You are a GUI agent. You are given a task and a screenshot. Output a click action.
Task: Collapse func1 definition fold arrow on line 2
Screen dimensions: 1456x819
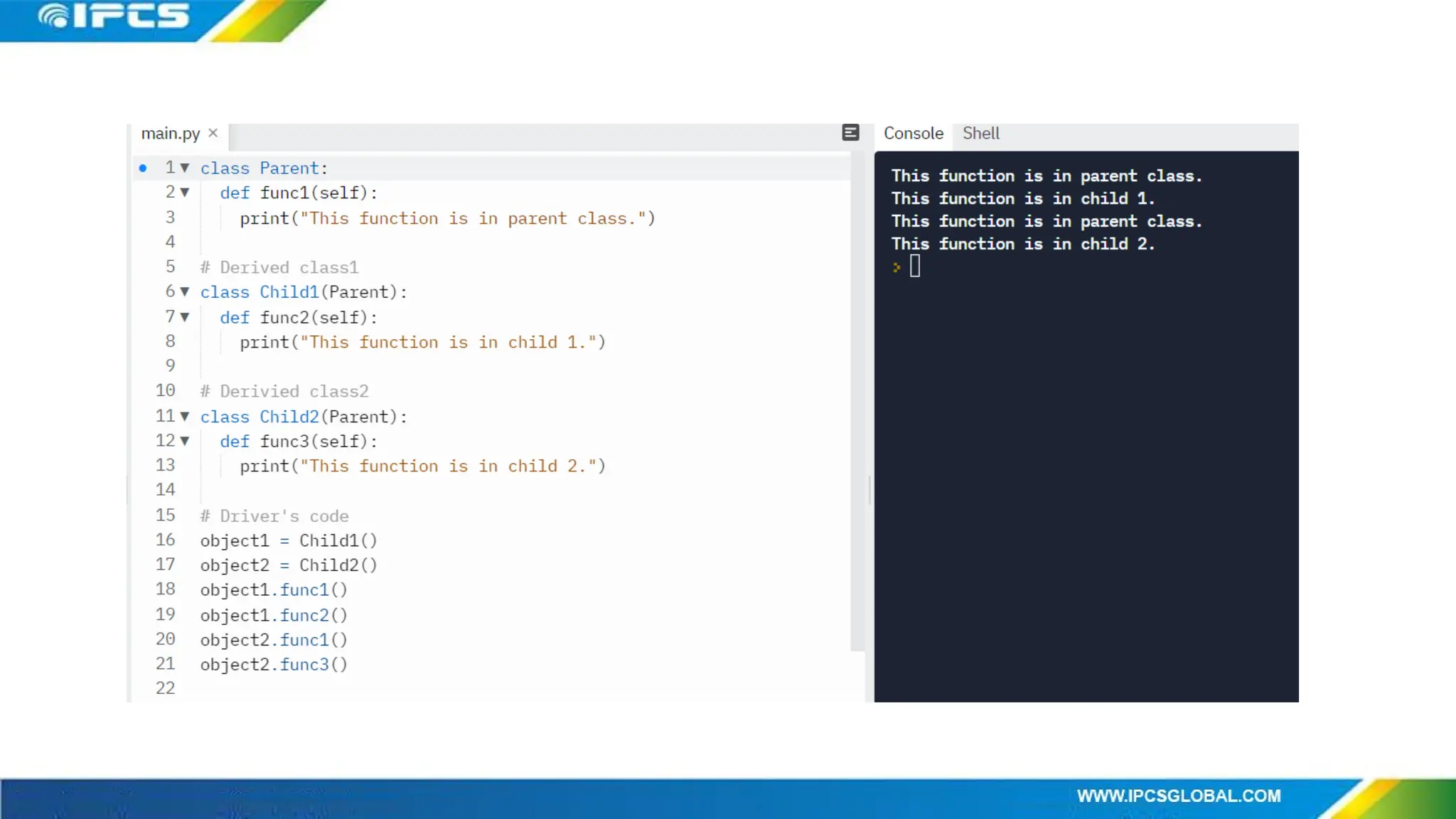185,192
